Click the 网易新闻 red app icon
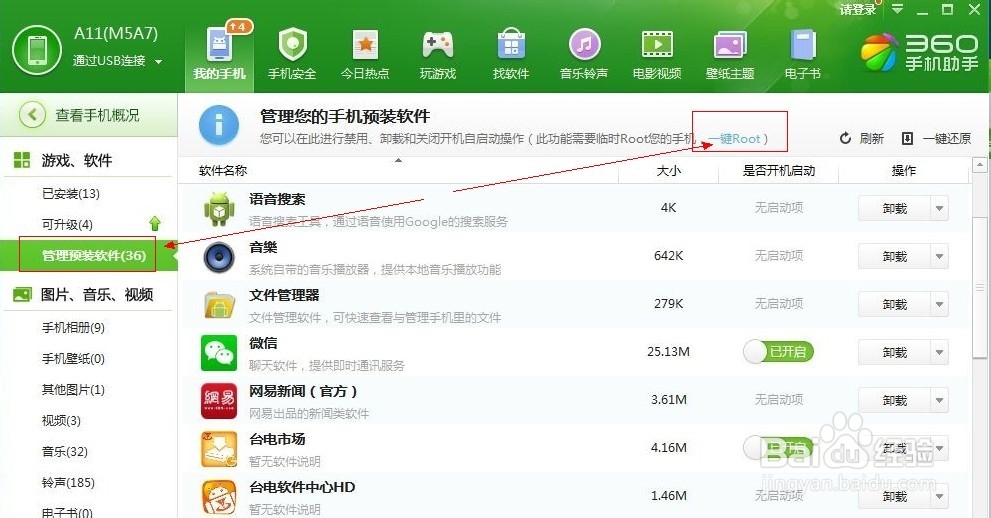This screenshot has width=991, height=518. pyautogui.click(x=219, y=401)
